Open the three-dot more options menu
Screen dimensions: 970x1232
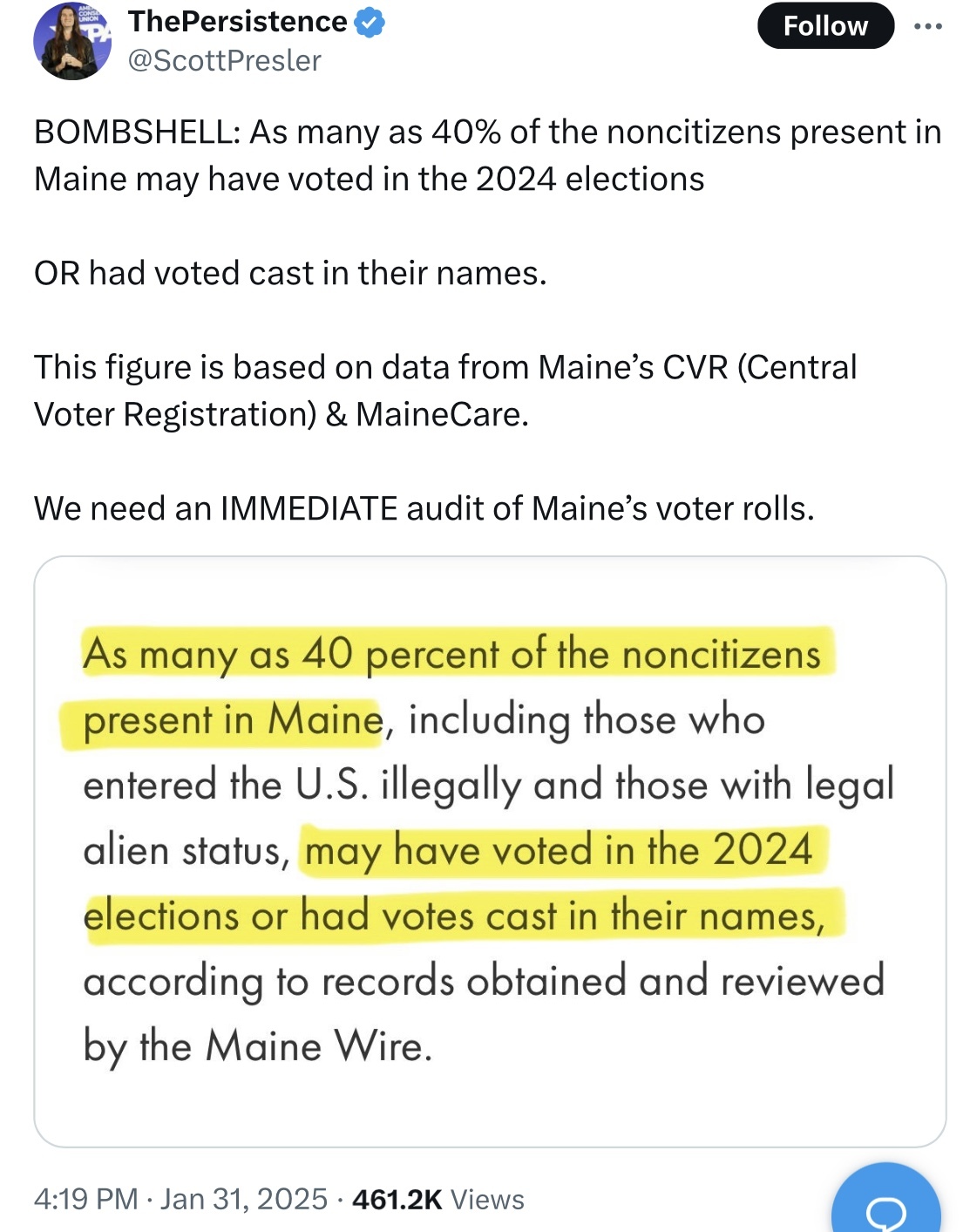927,26
